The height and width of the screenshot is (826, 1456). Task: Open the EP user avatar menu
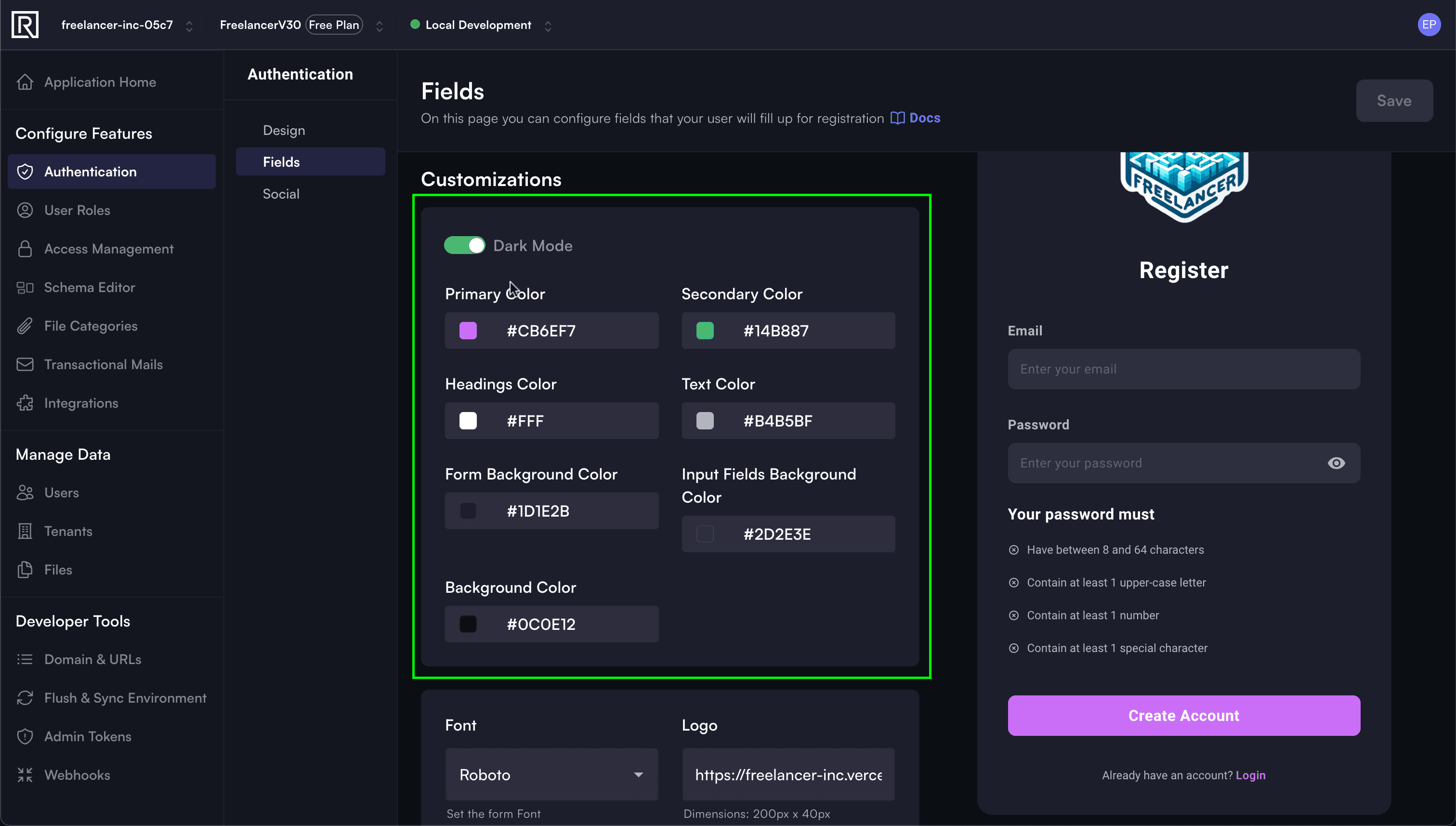pyautogui.click(x=1429, y=25)
